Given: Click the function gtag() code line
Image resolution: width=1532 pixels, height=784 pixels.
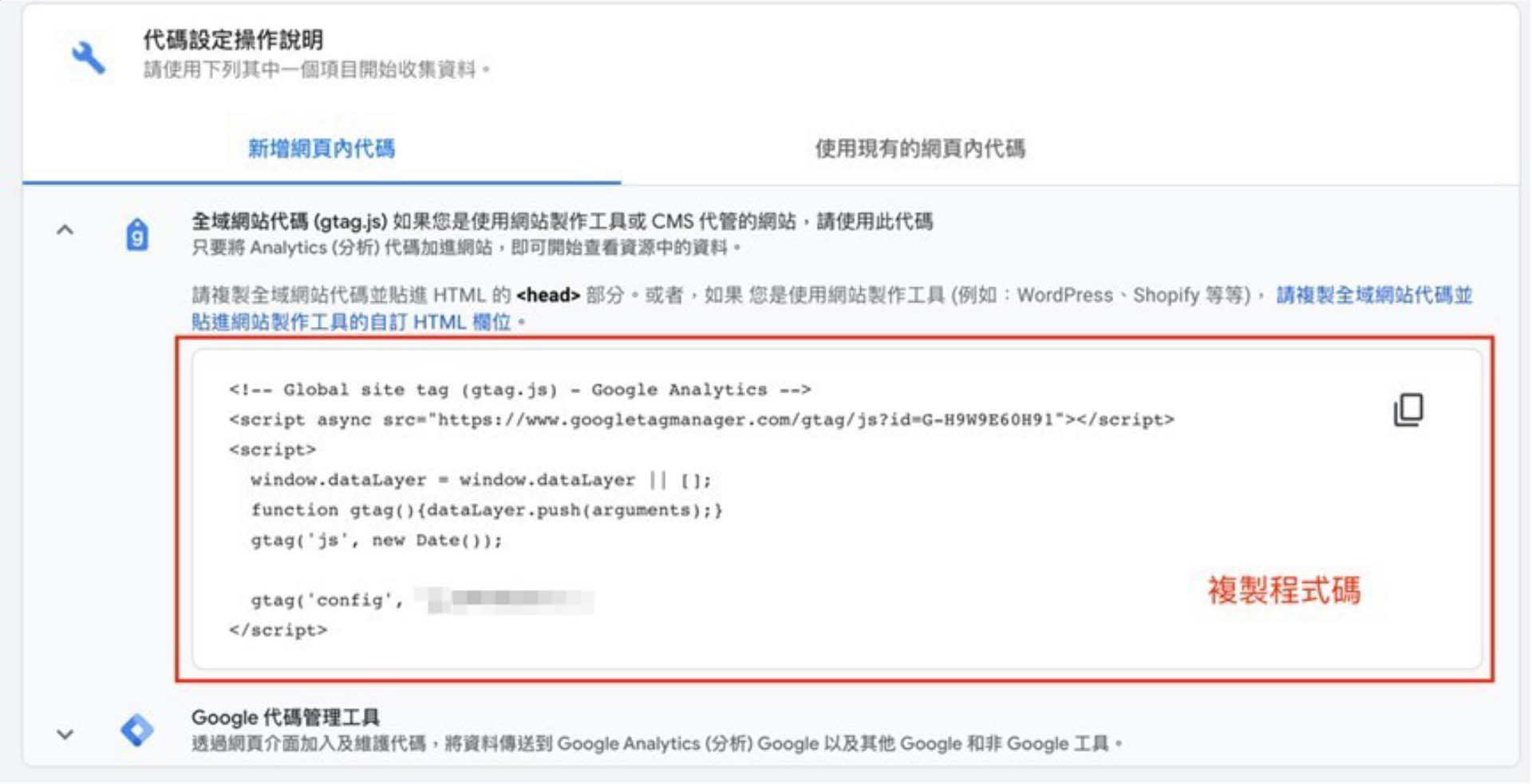Looking at the screenshot, I should tap(487, 510).
